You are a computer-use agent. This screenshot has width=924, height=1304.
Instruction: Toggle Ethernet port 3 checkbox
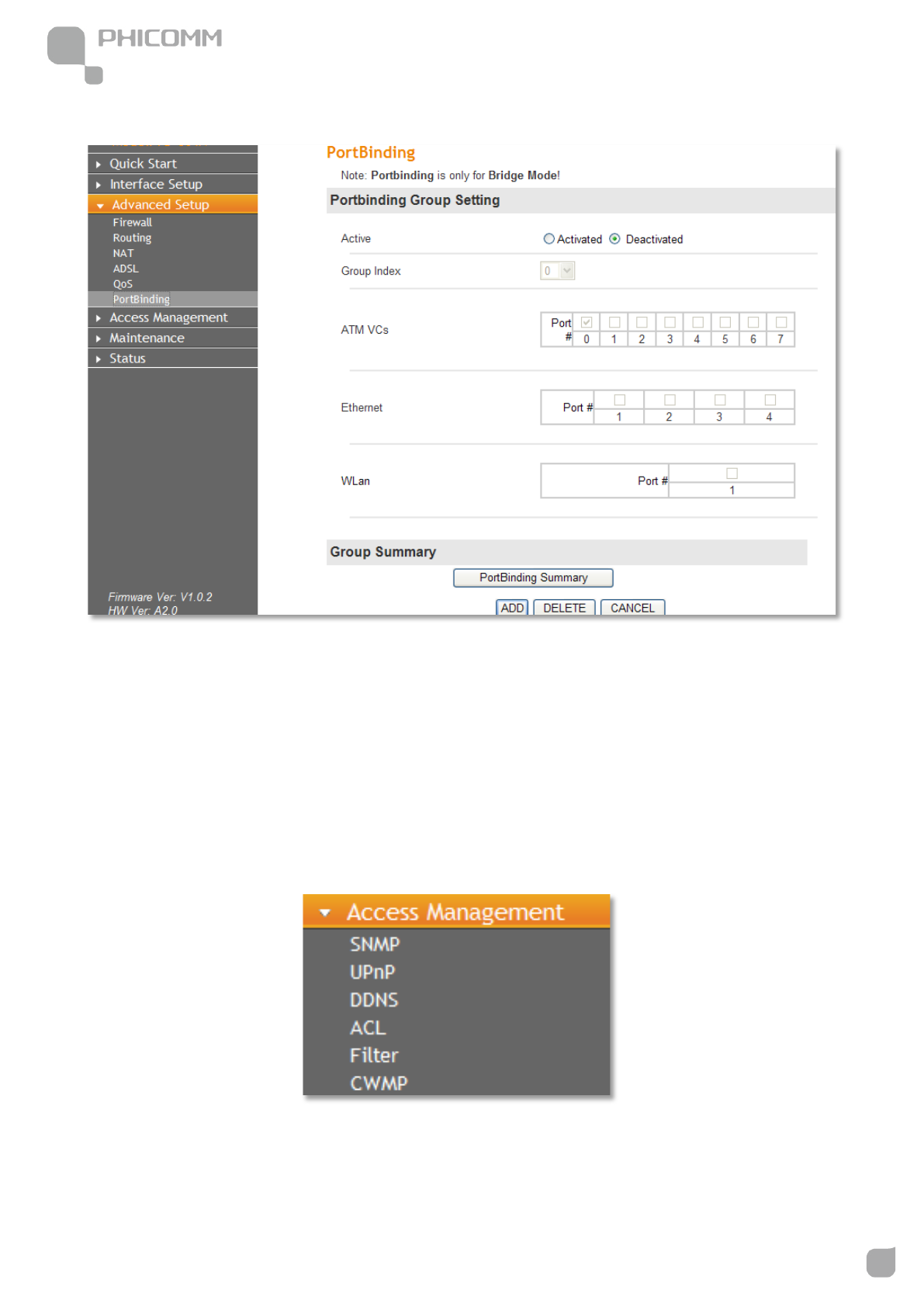pyautogui.click(x=720, y=400)
